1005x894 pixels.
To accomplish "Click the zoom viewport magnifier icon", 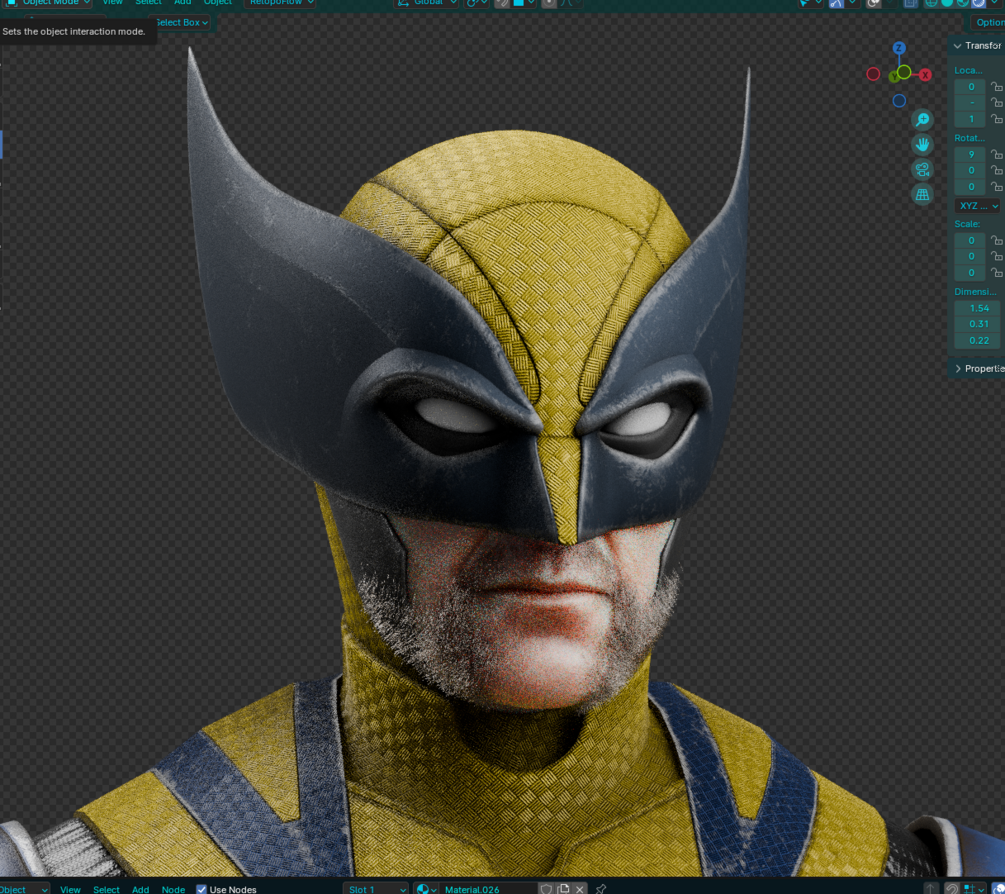I will [922, 119].
